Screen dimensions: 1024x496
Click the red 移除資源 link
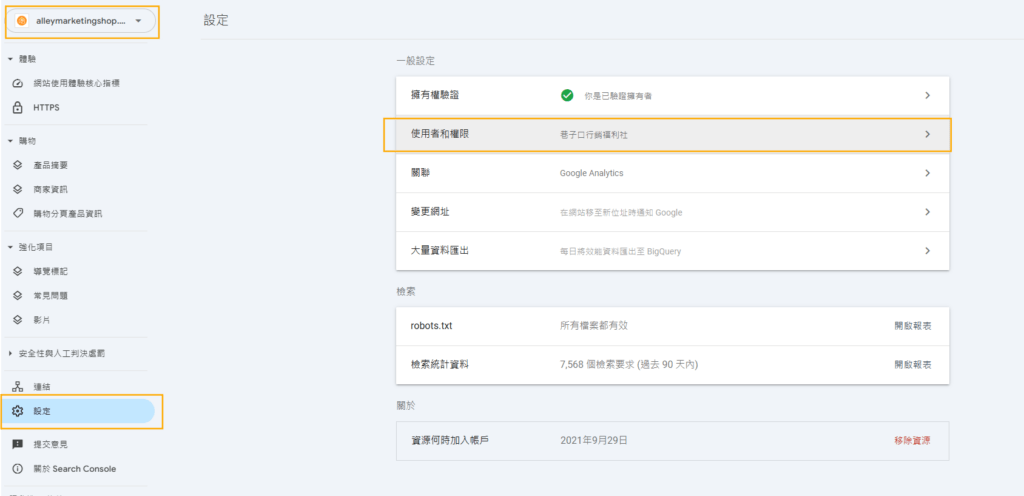tap(912, 440)
